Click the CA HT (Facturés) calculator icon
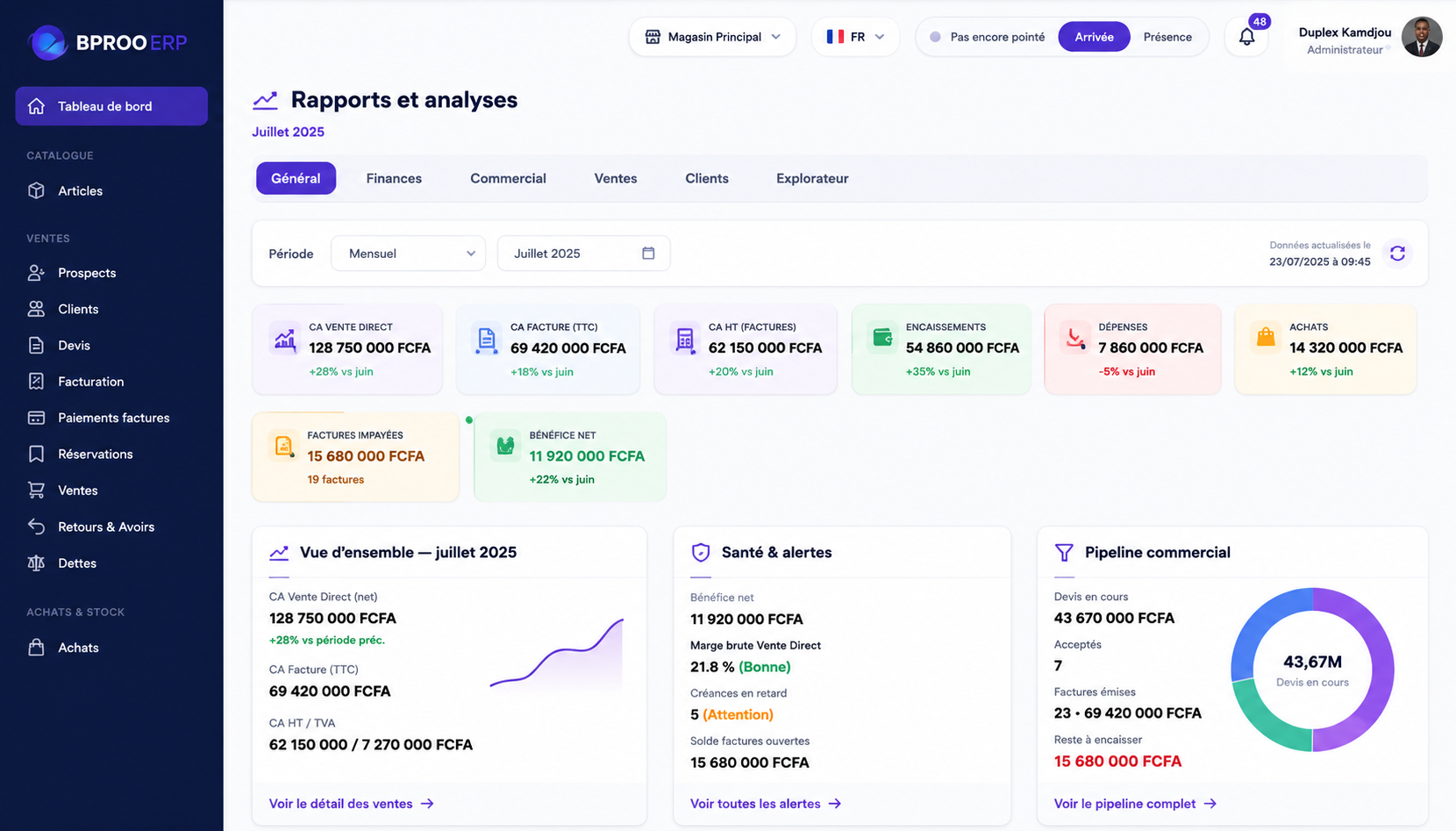This screenshot has height=831, width=1456. coord(685,339)
